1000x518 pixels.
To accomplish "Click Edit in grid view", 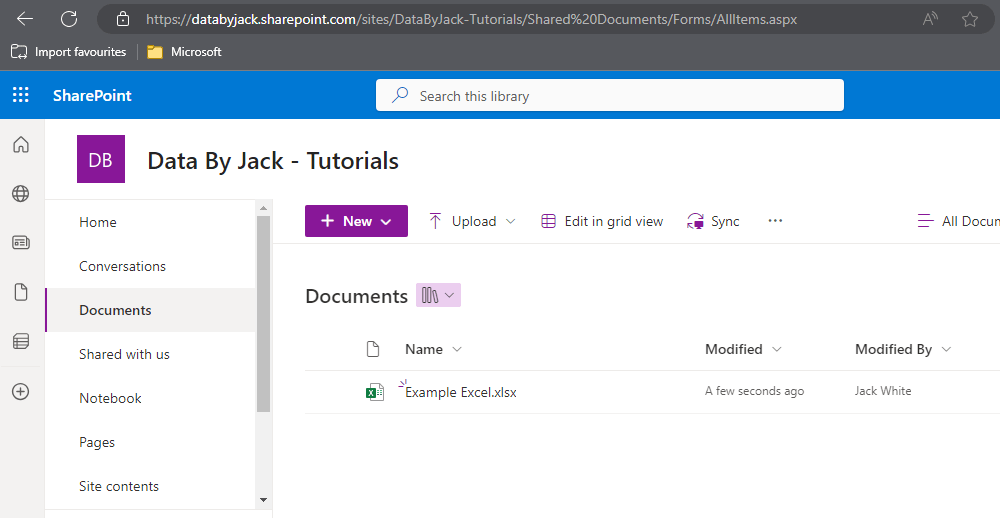I will 602,221.
